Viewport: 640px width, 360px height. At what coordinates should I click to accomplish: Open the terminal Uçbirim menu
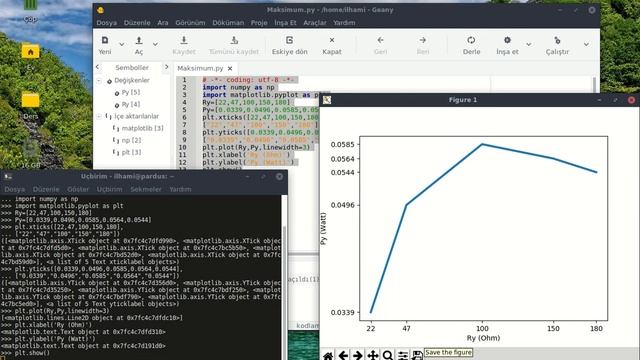click(109, 189)
